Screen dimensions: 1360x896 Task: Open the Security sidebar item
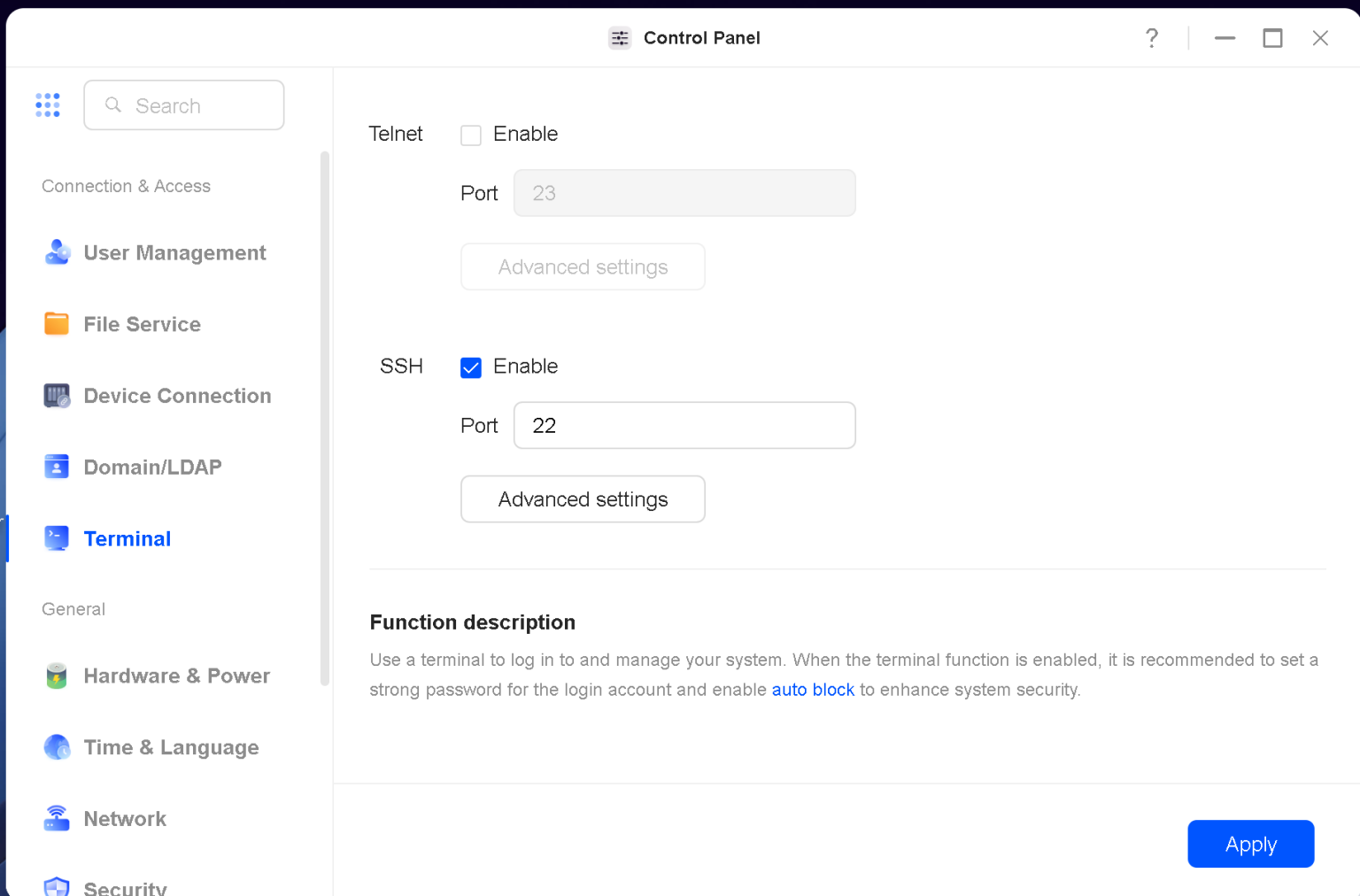[125, 887]
